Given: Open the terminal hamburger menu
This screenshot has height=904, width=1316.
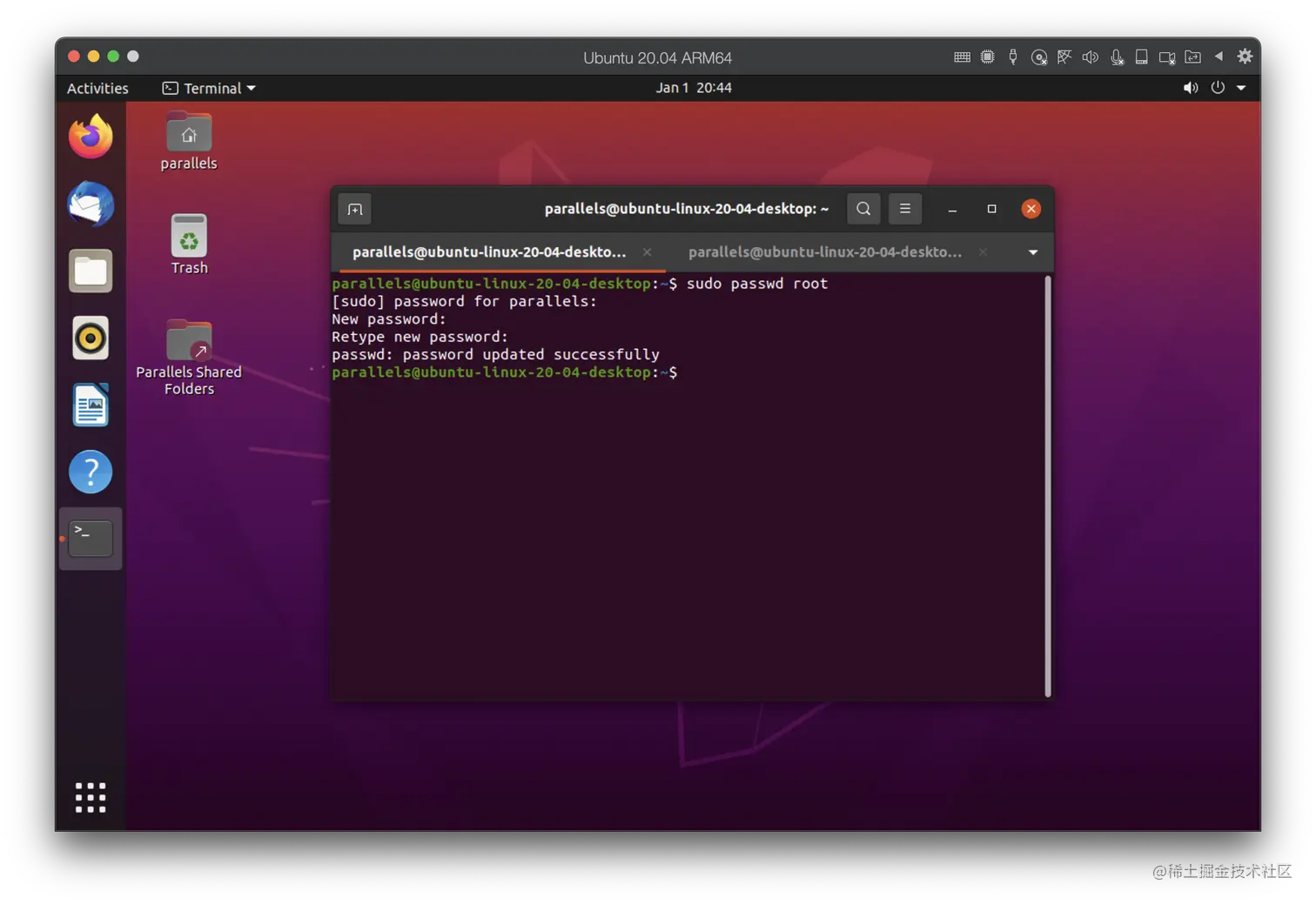Looking at the screenshot, I should pyautogui.click(x=904, y=209).
